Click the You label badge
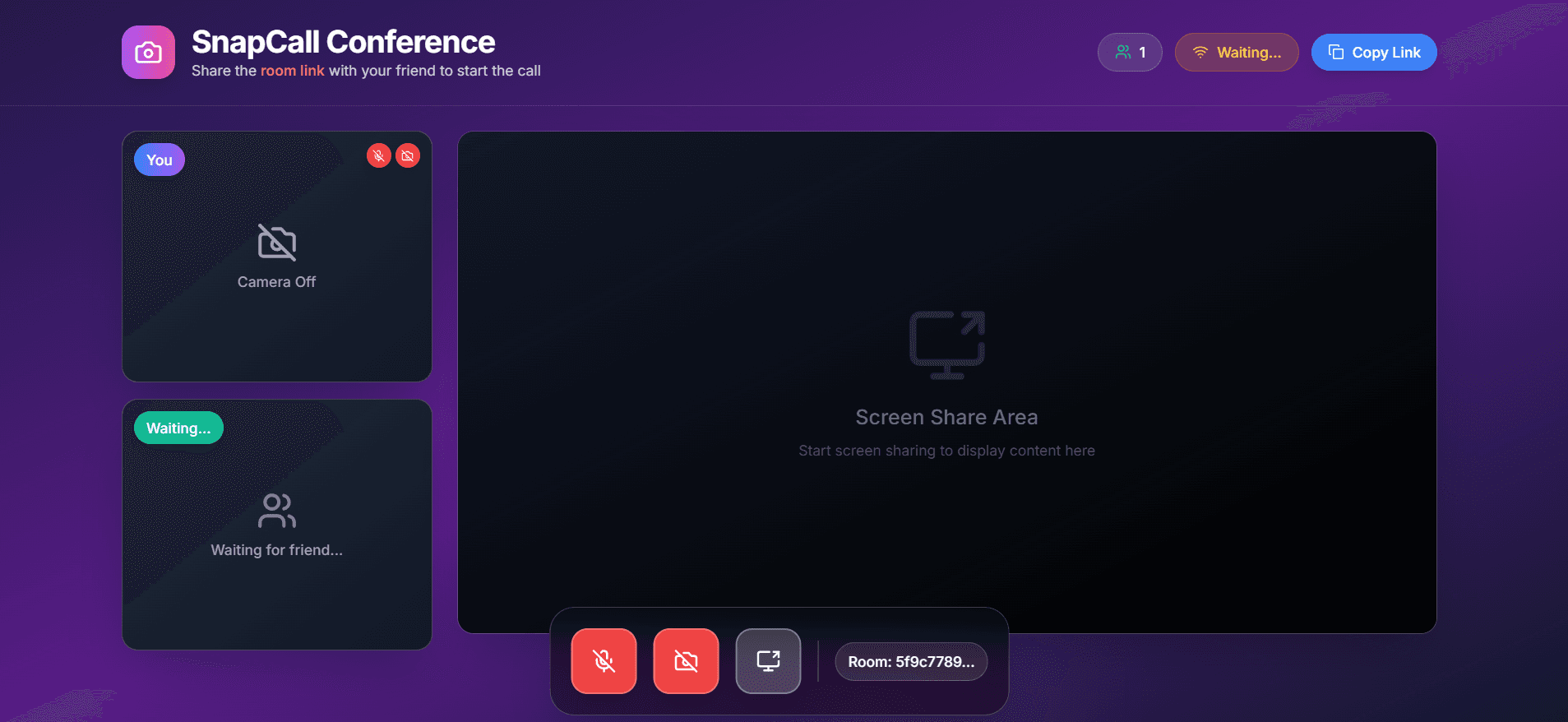 (x=160, y=160)
